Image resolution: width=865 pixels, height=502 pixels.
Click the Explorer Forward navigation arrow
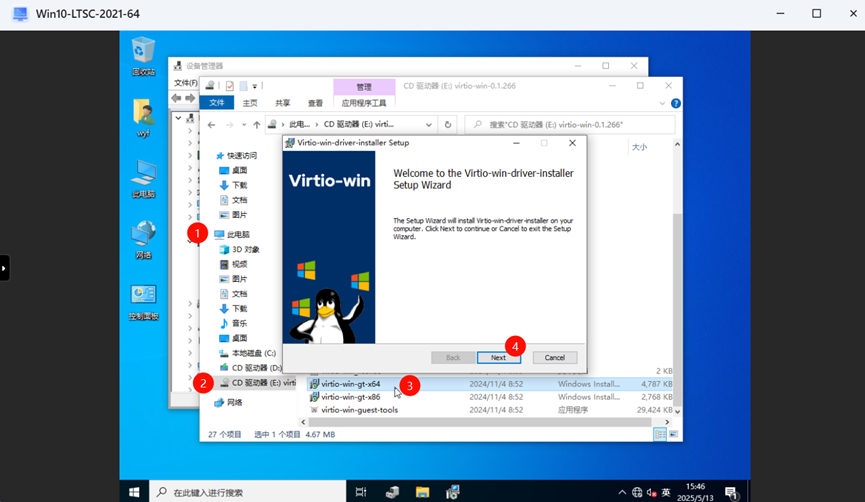pos(229,125)
